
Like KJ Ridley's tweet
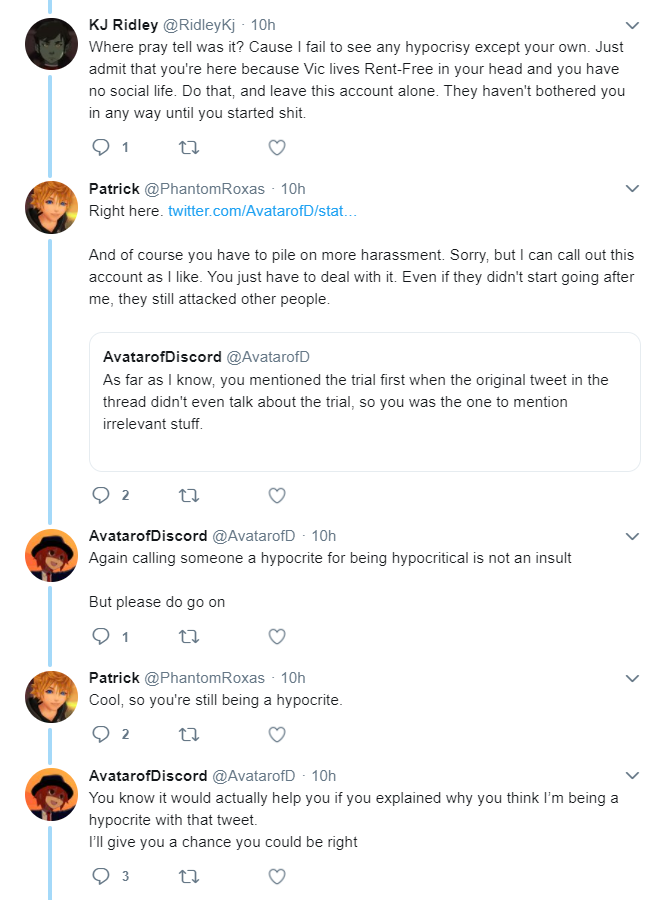pyautogui.click(x=277, y=148)
